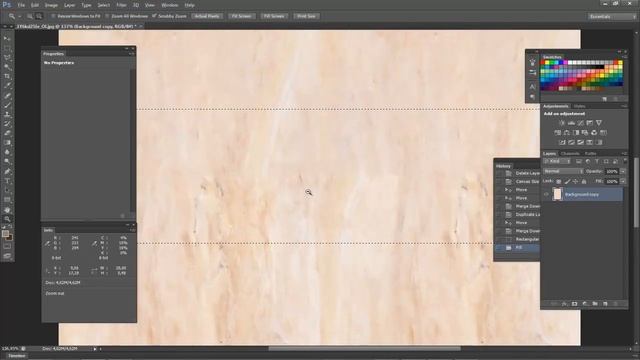
Task: Open the Window menu
Action: pos(169,5)
